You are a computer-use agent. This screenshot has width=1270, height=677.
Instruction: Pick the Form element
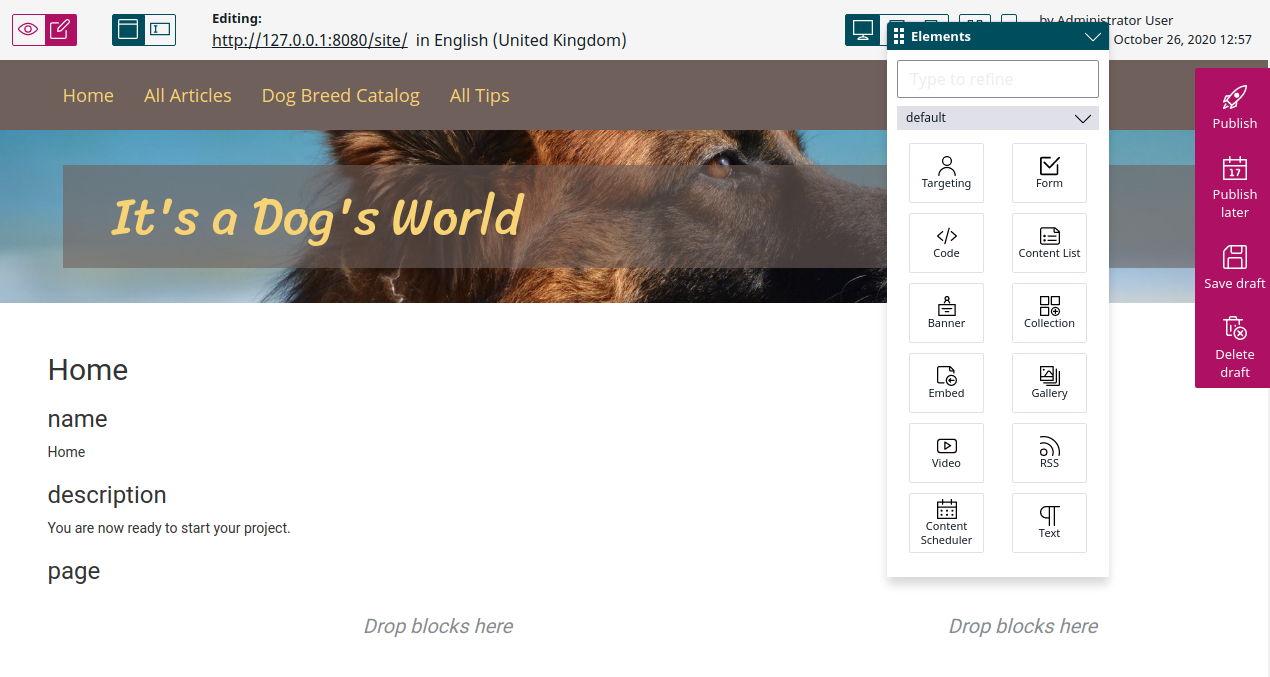pos(1049,173)
